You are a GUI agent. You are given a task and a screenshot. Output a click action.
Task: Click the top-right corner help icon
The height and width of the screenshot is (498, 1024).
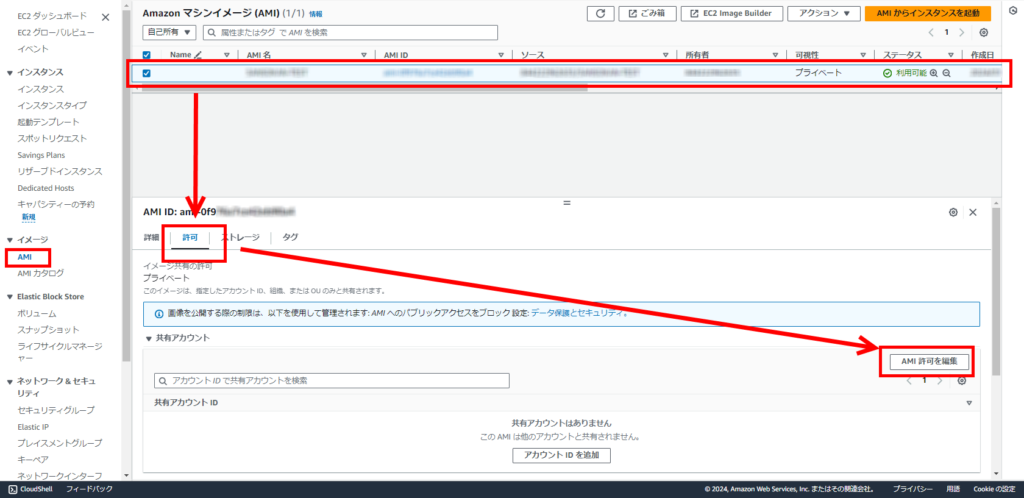[1012, 10]
